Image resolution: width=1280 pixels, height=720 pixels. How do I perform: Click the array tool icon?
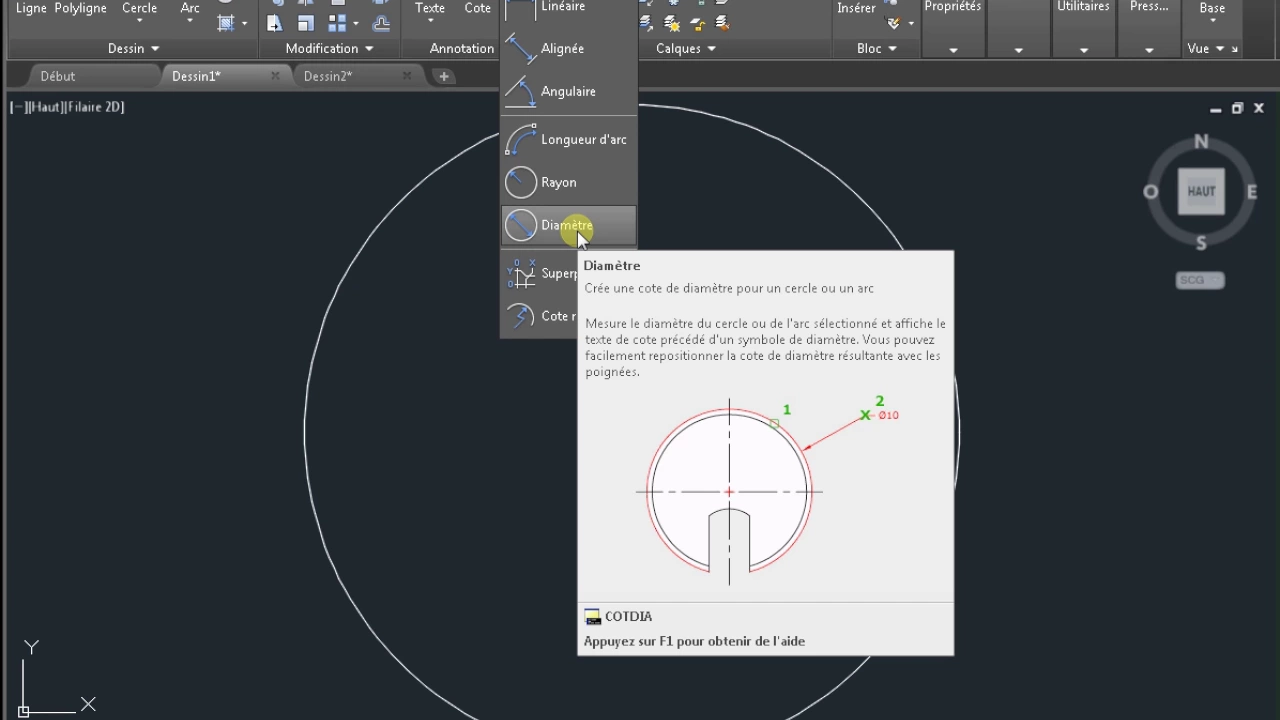pos(338,23)
